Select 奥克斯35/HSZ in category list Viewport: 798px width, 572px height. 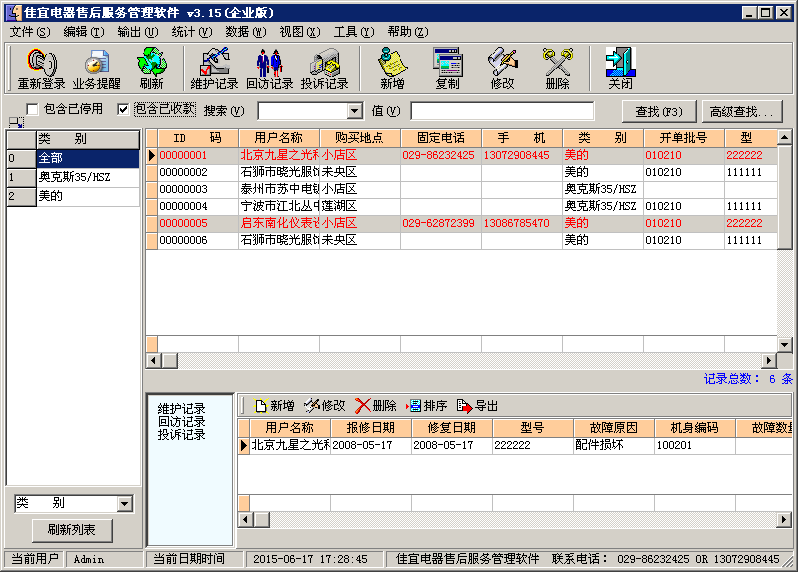click(75, 177)
